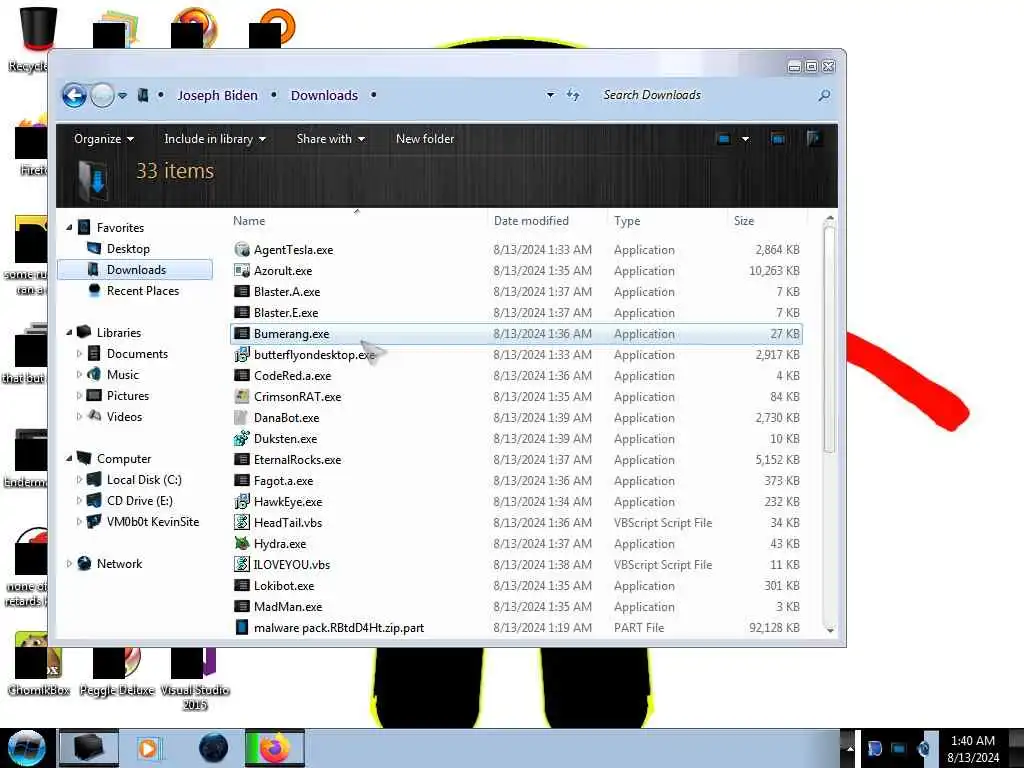The image size is (1024, 768).
Task: Click the AgentTesla.exe file icon
Action: coord(242,249)
